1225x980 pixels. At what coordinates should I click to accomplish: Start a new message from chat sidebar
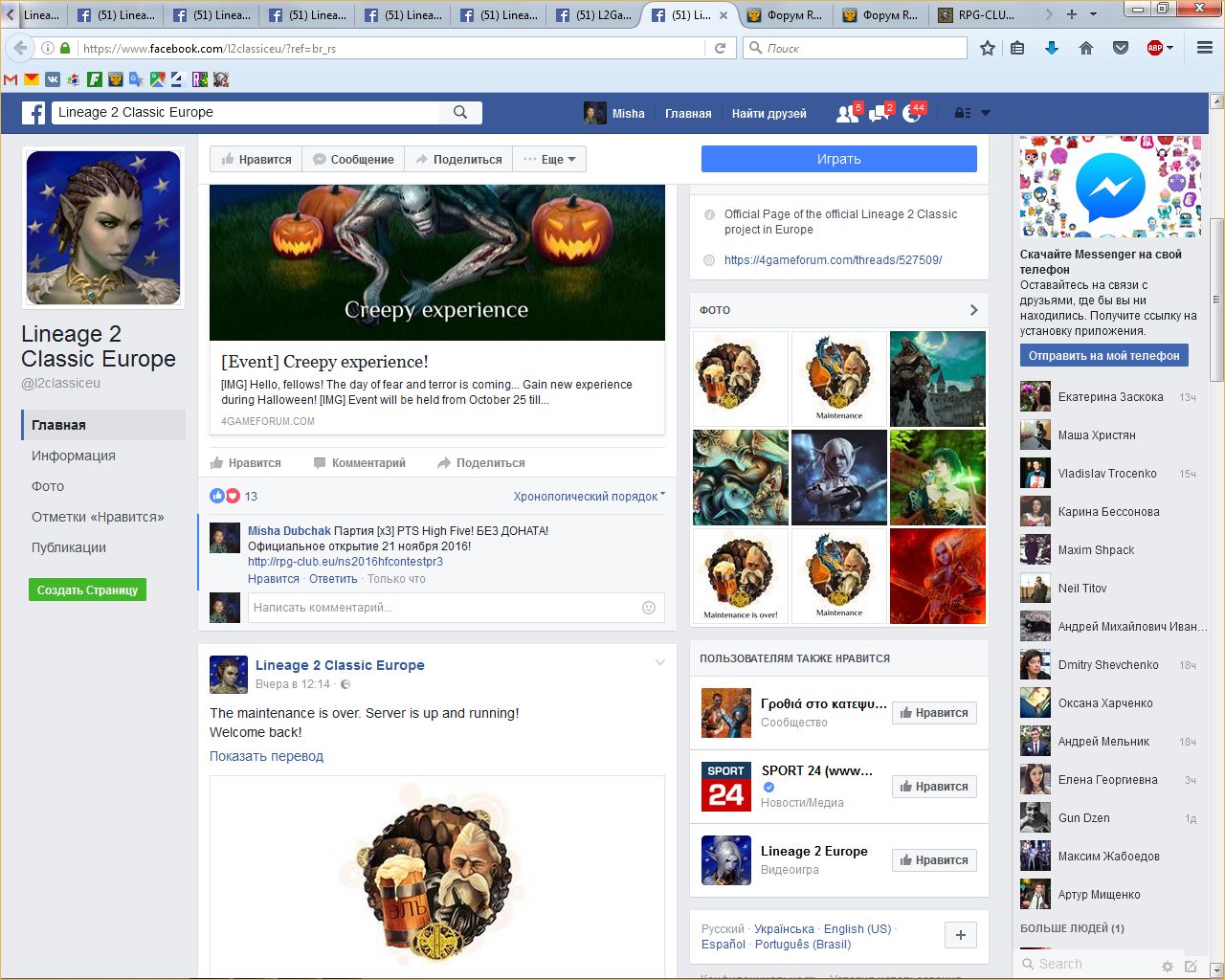tap(1191, 966)
